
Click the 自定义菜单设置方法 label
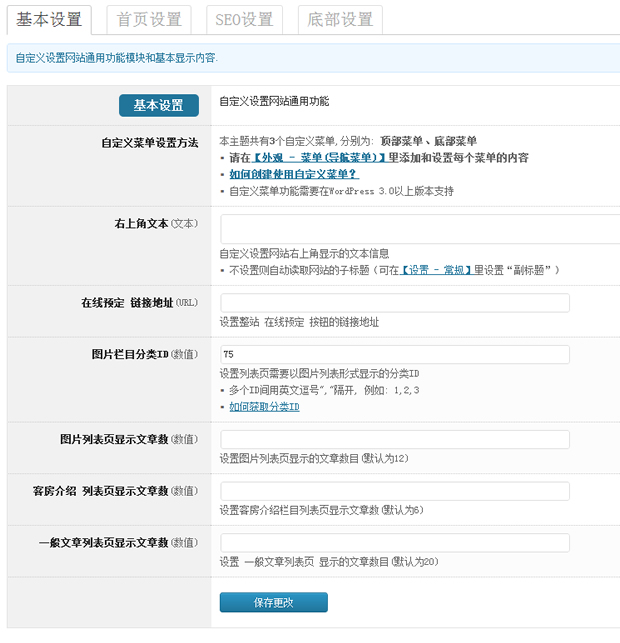[150, 143]
